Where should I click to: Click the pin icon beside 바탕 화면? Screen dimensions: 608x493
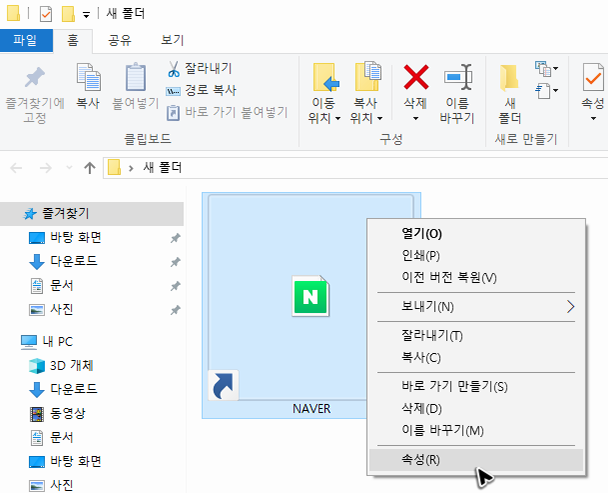tap(175, 238)
